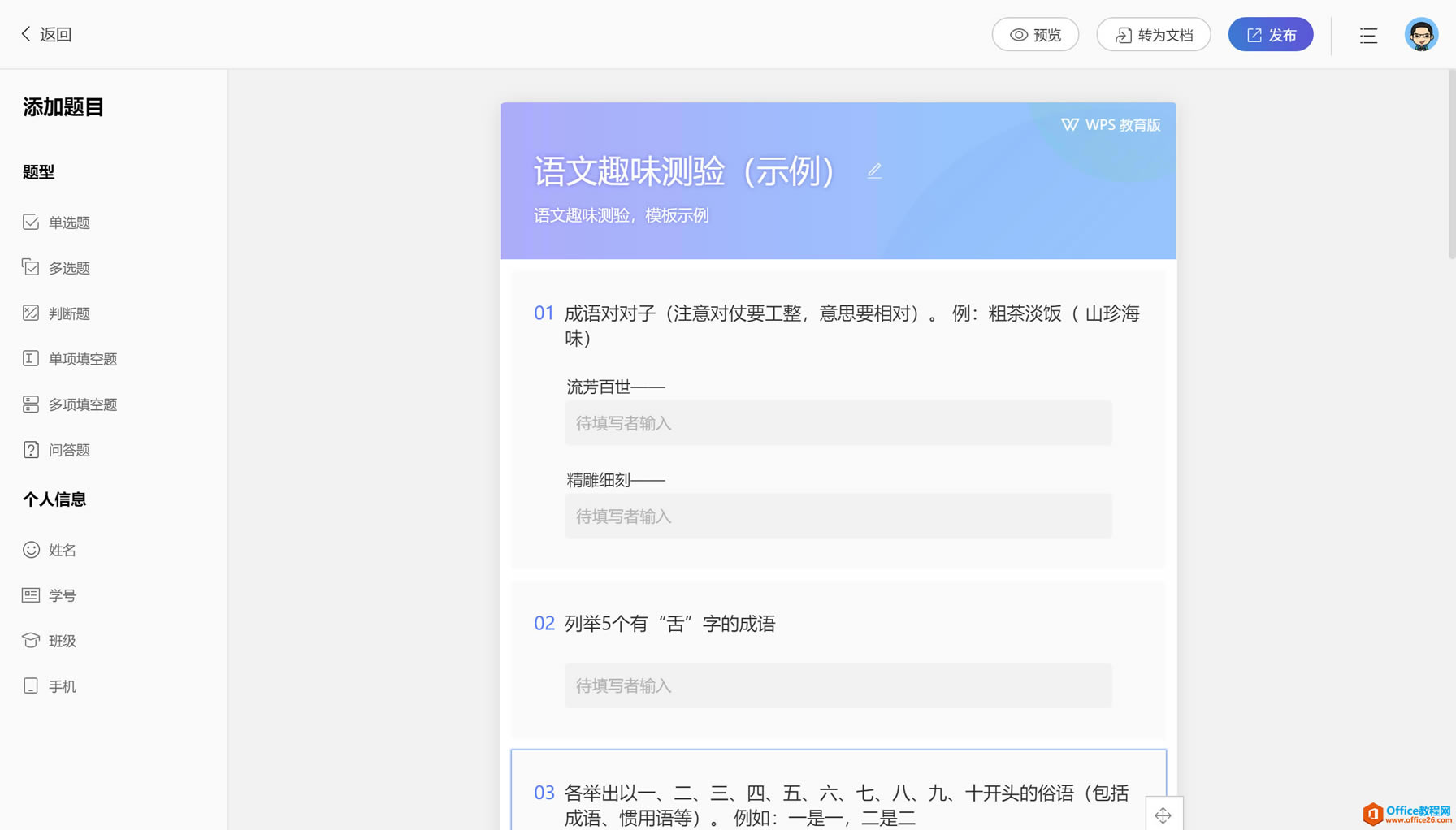1456x830 pixels.
Task: Add a 判断题 true-false question
Action: click(x=57, y=313)
